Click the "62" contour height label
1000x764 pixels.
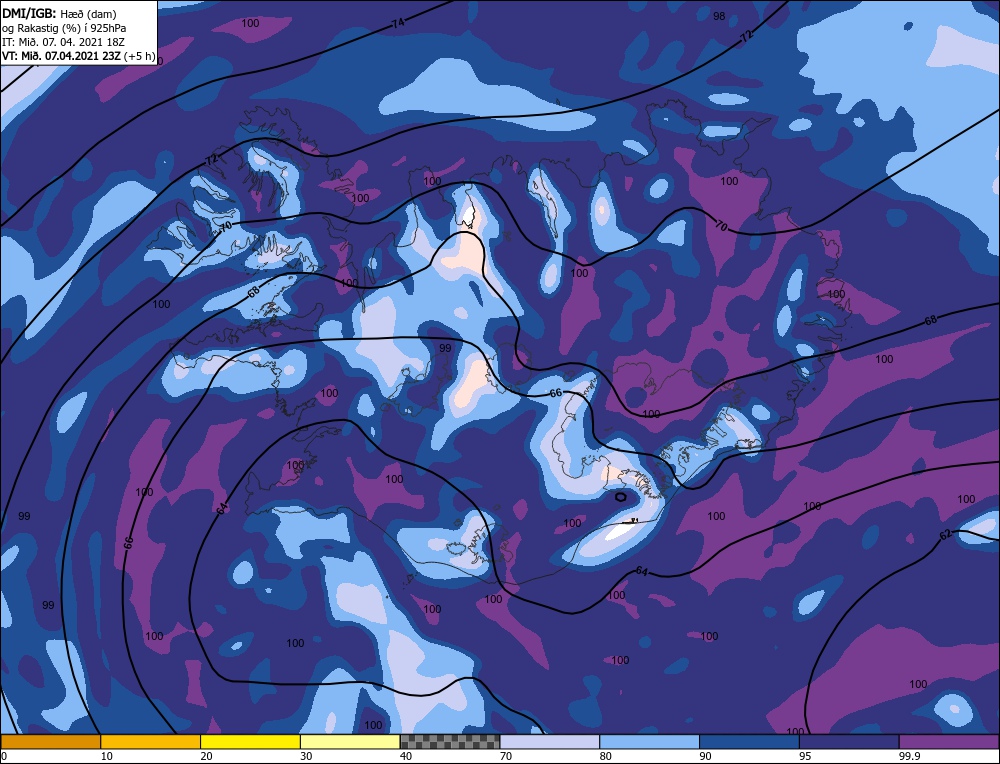point(946,534)
